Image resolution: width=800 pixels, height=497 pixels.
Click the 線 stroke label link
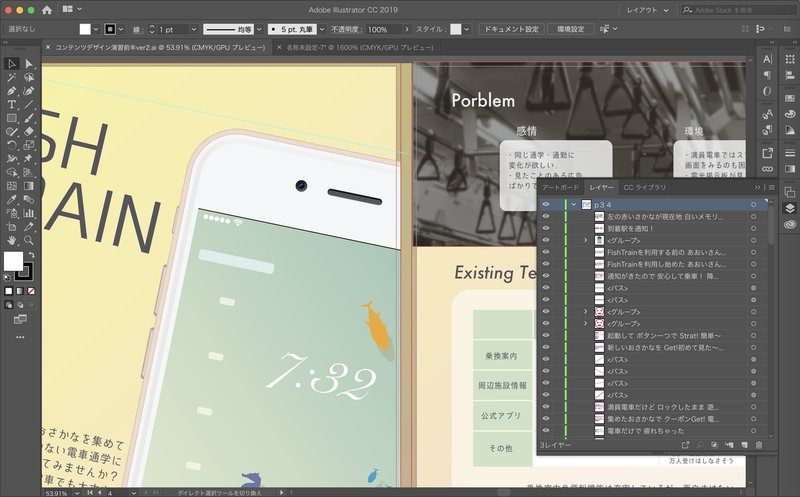click(137, 30)
